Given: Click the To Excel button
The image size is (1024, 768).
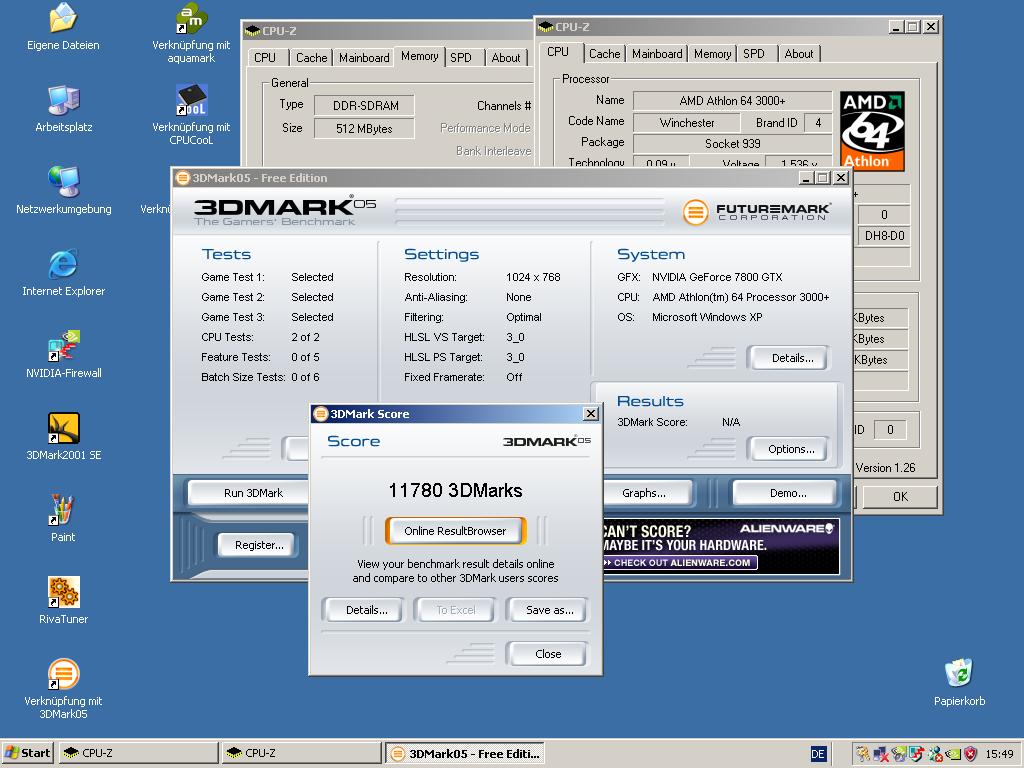Looking at the screenshot, I should [456, 610].
